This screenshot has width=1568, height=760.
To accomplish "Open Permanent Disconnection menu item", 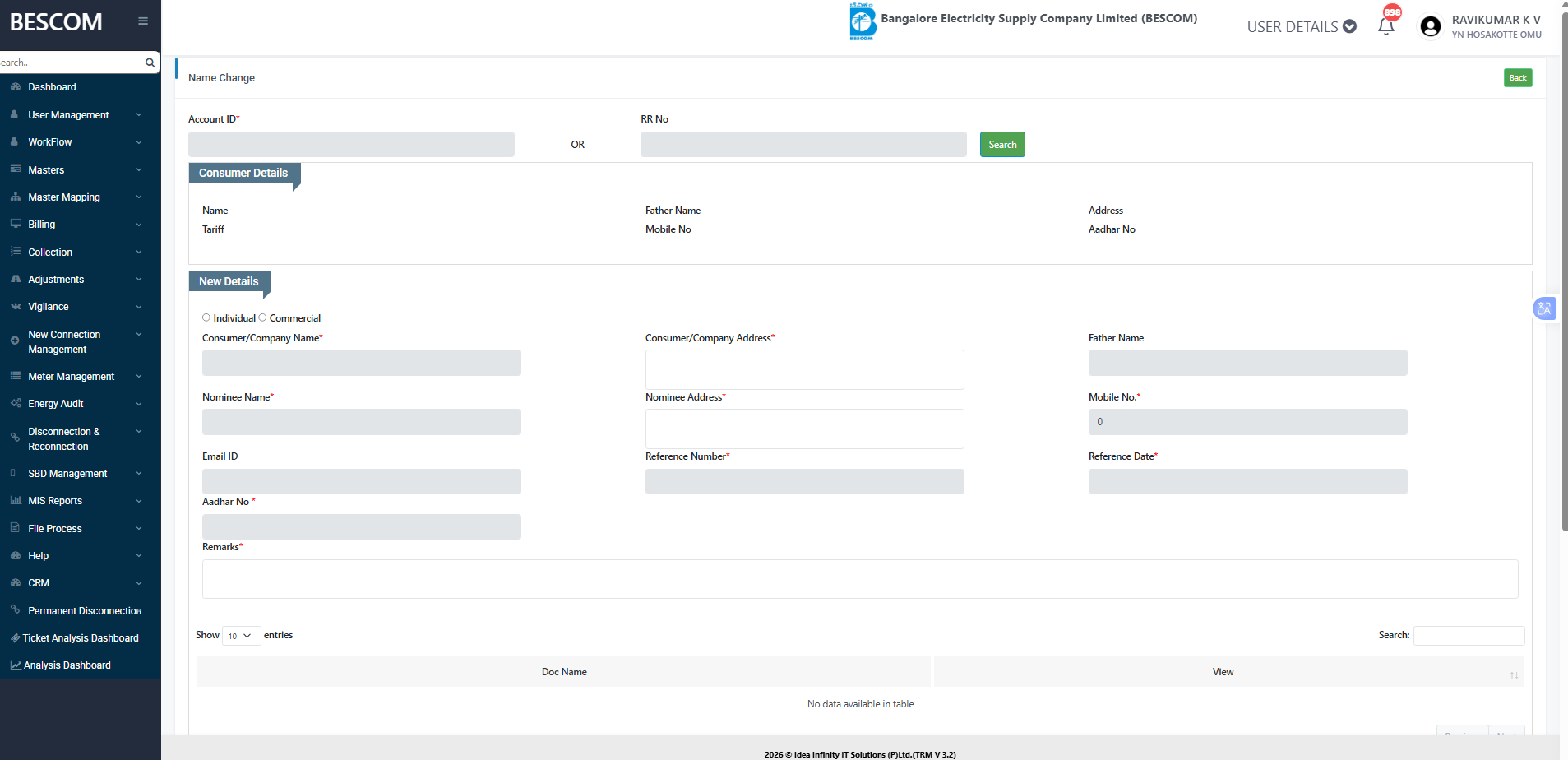I will click(x=84, y=611).
